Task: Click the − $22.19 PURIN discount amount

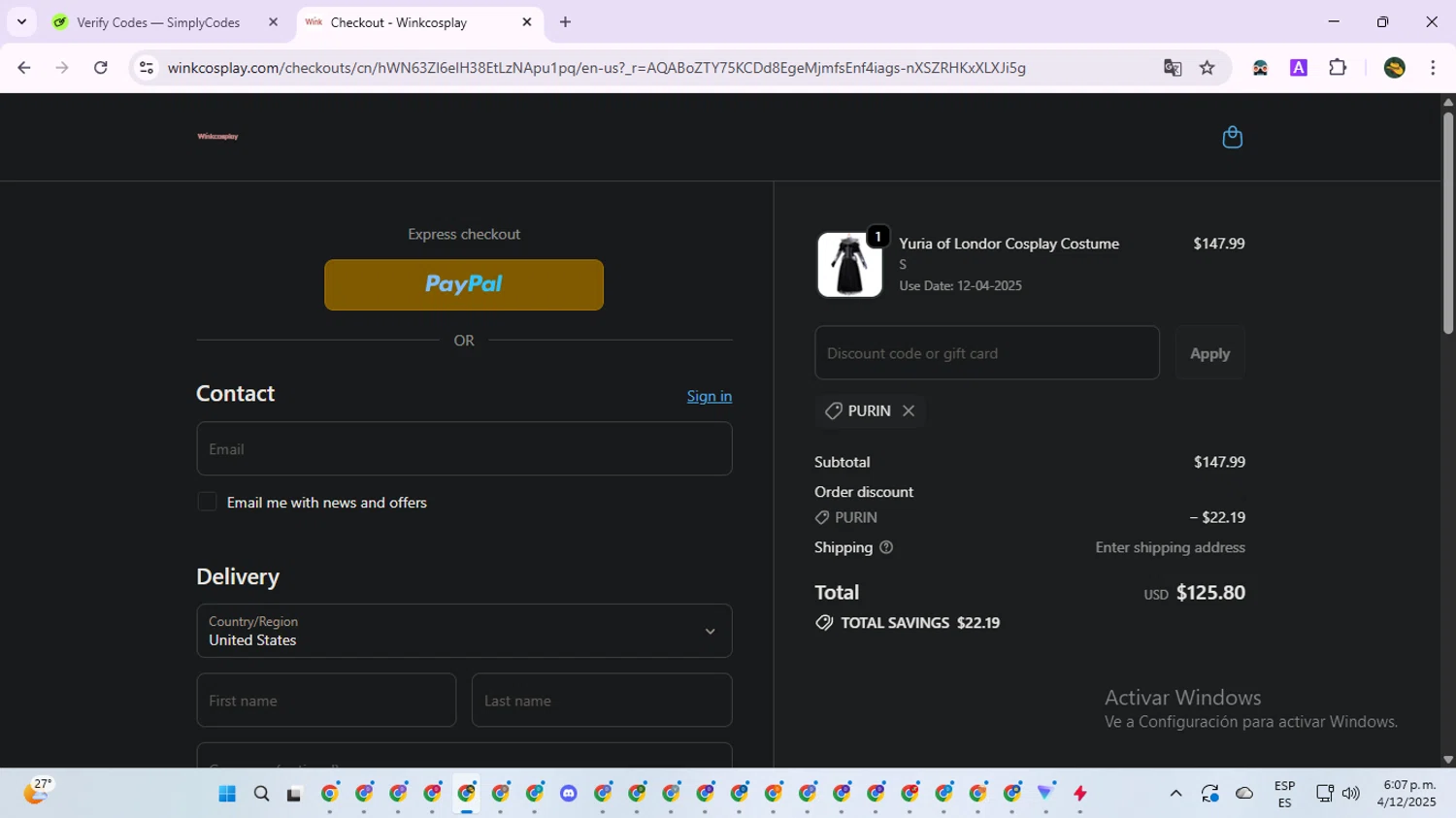Action: 1217,517
